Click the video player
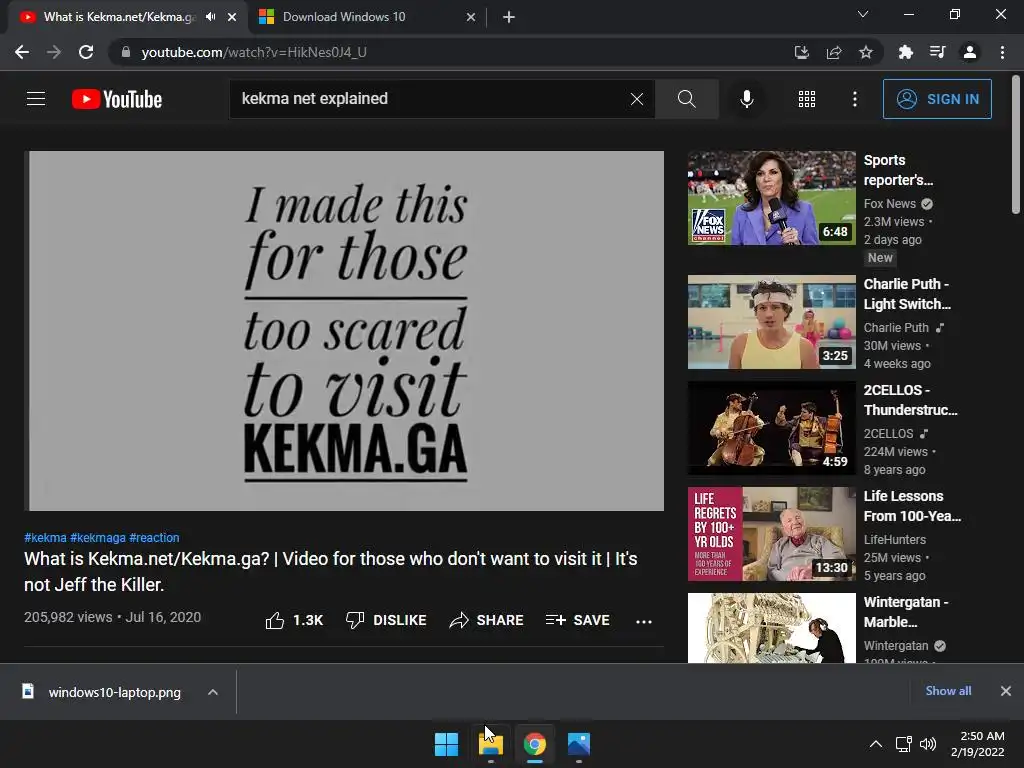This screenshot has width=1024, height=768. [x=344, y=330]
